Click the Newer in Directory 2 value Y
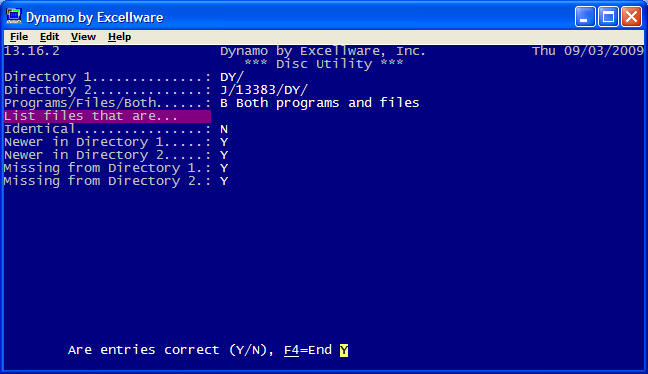 click(224, 155)
